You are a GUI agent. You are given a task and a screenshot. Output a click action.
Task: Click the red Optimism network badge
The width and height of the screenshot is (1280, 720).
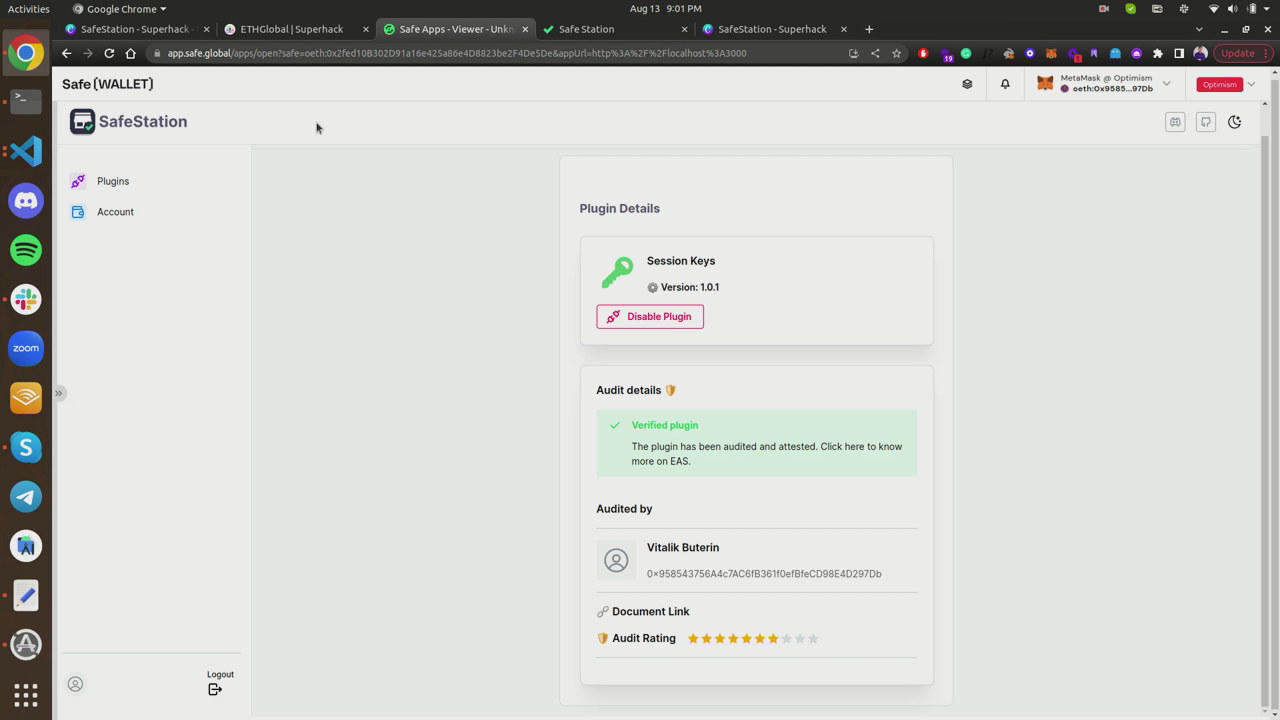point(1219,84)
